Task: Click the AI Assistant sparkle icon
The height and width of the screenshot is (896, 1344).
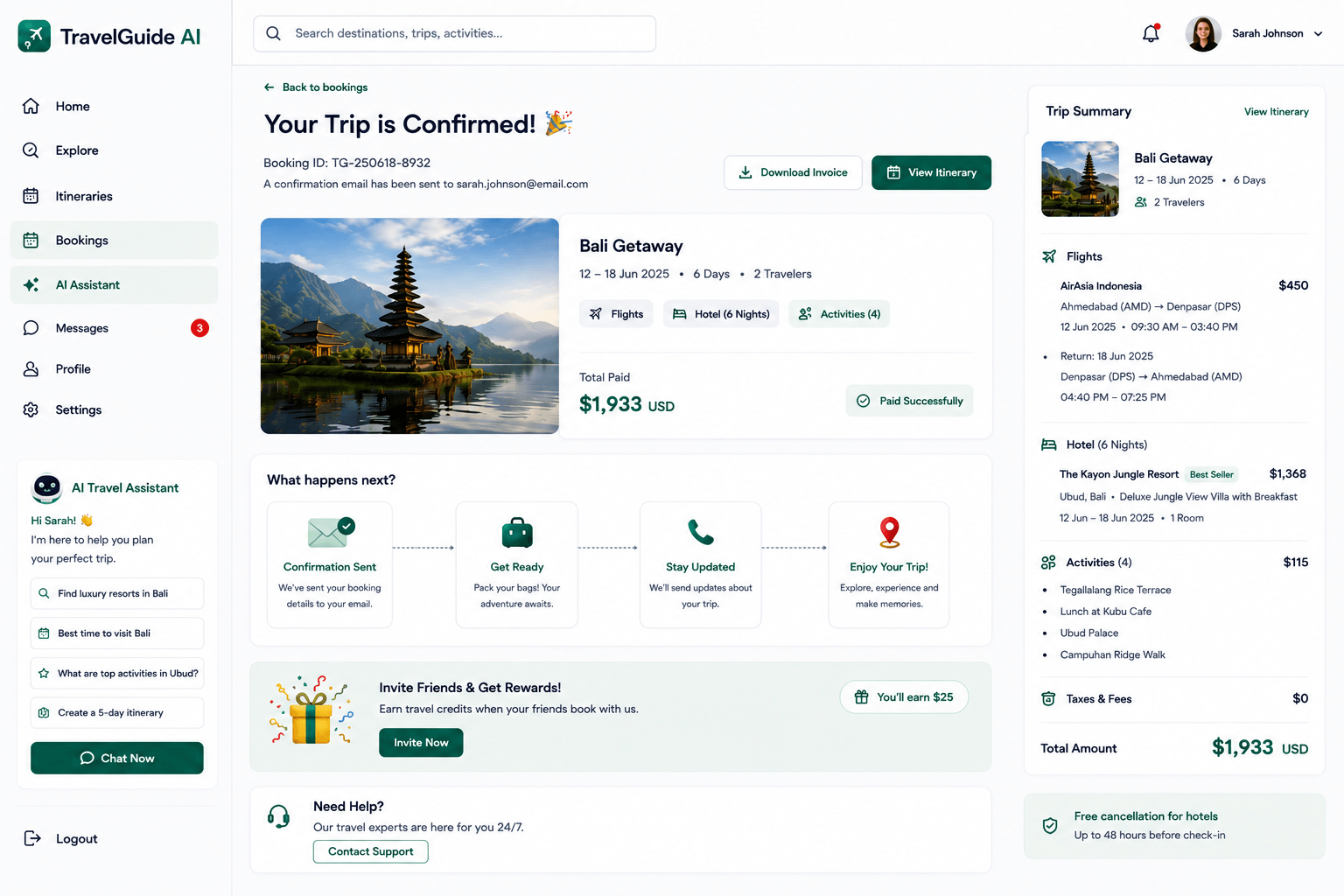Action: [x=31, y=284]
